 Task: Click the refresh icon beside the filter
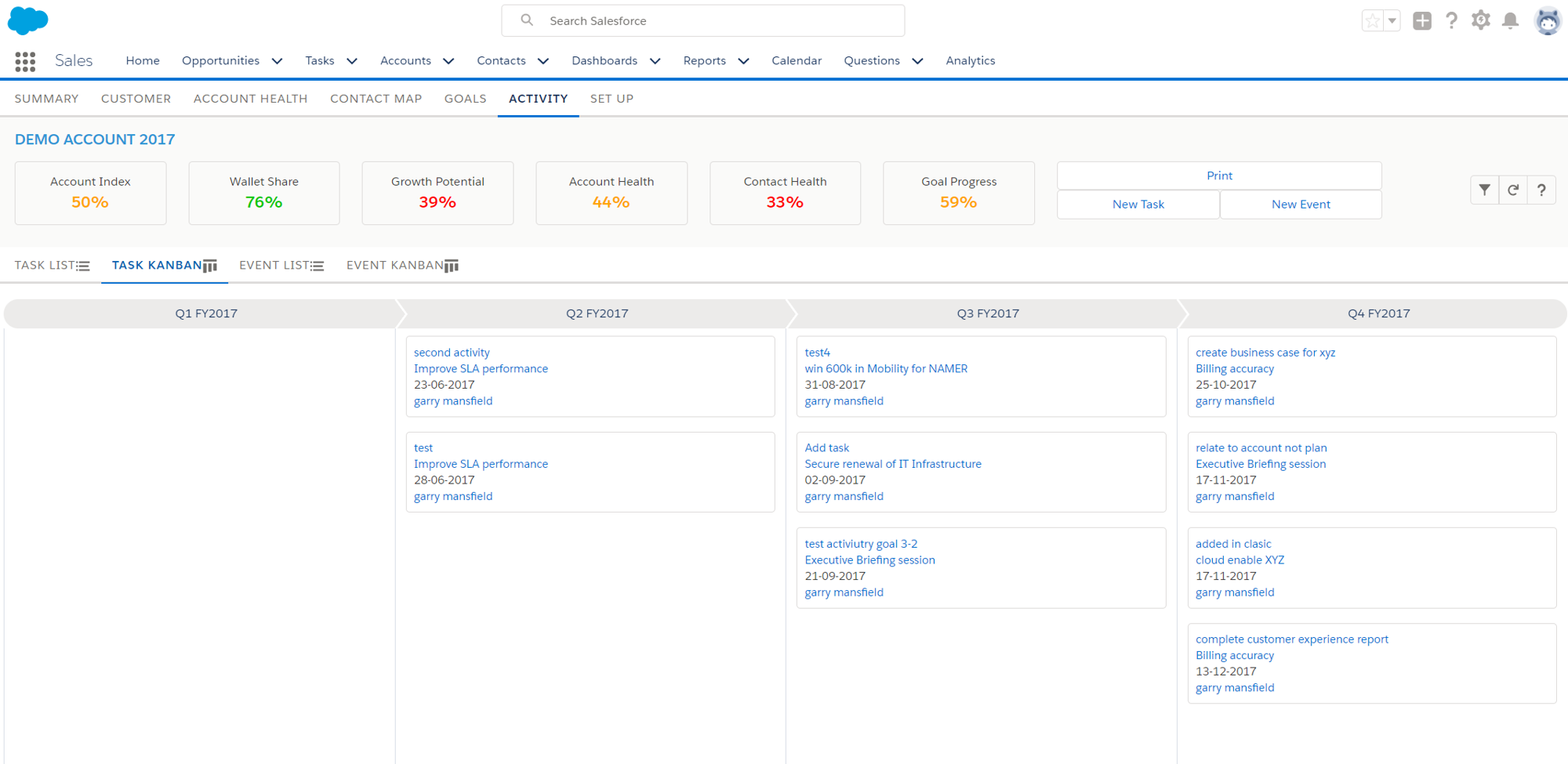(1513, 190)
